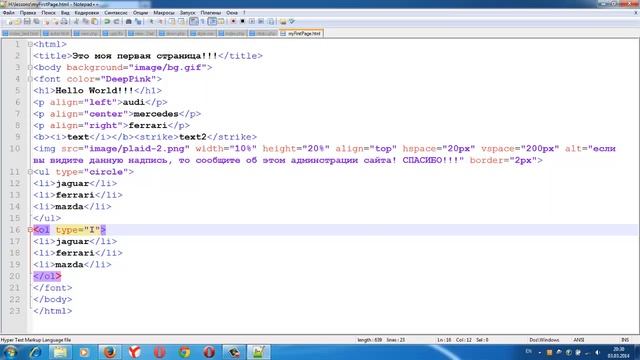Click the word "mercedes" on line 7
The height and width of the screenshot is (360, 640).
point(156,114)
